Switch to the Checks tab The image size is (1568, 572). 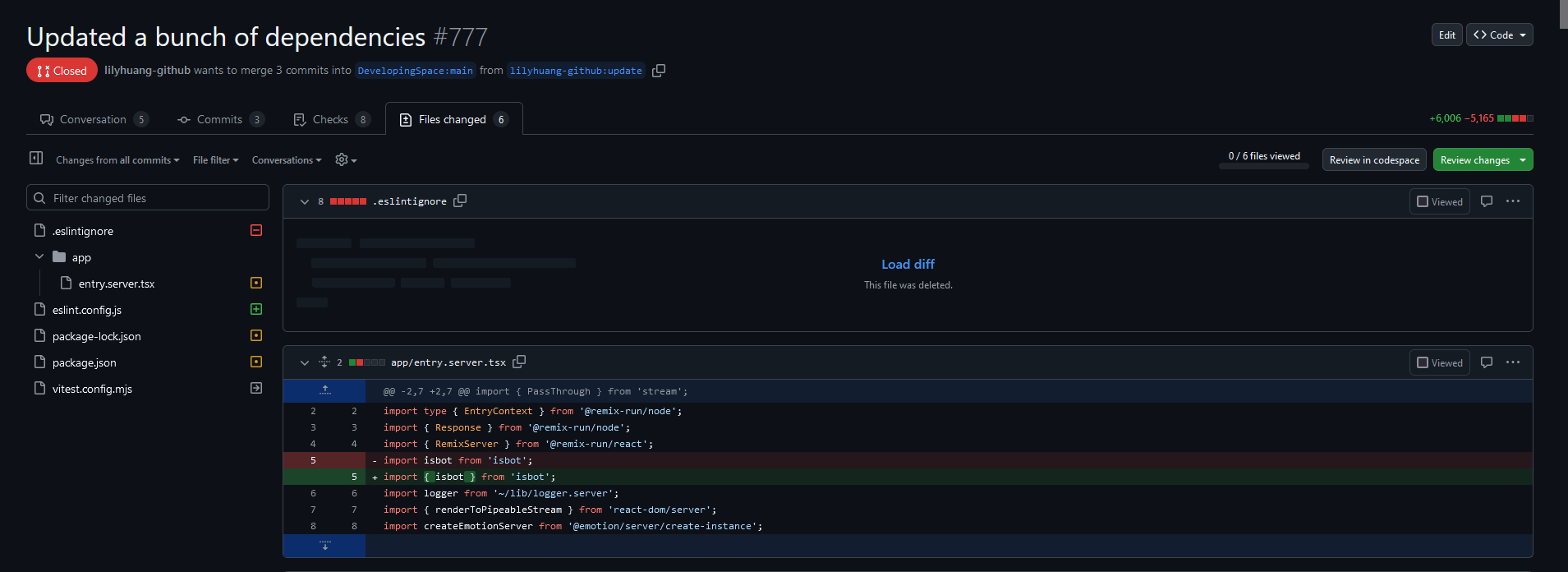click(x=332, y=119)
